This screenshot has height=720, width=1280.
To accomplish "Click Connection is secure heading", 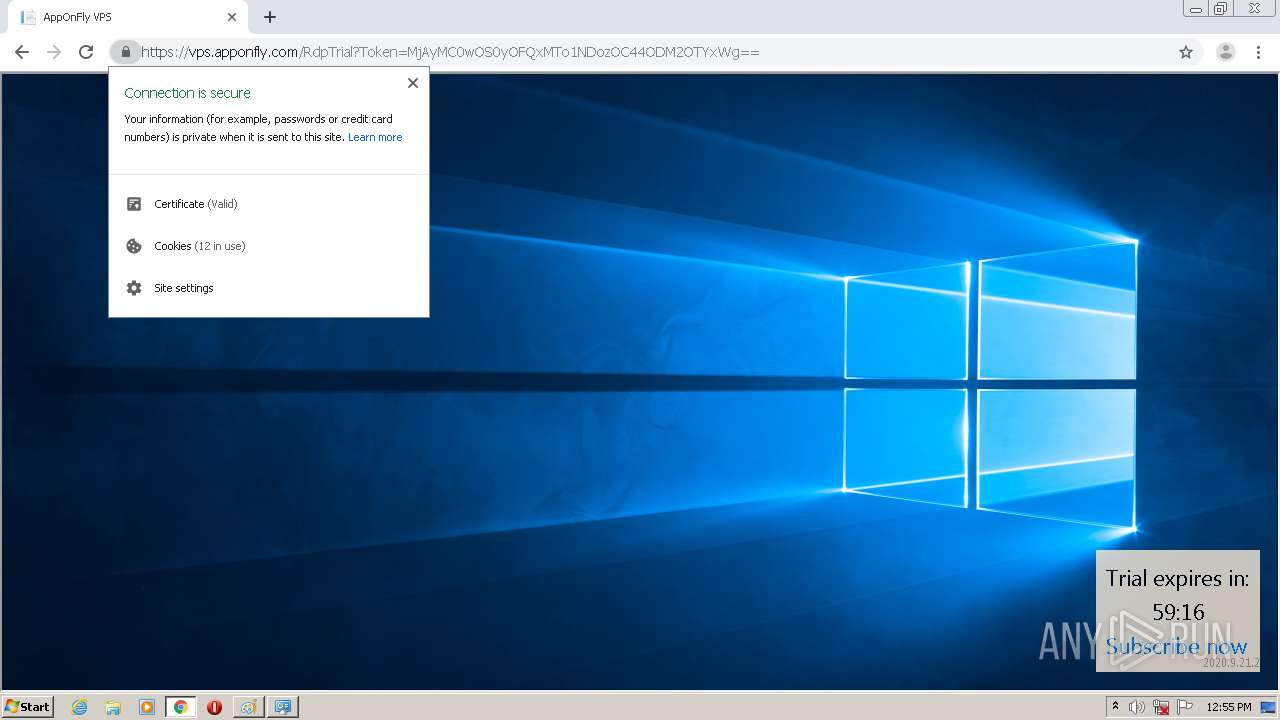I will point(187,93).
